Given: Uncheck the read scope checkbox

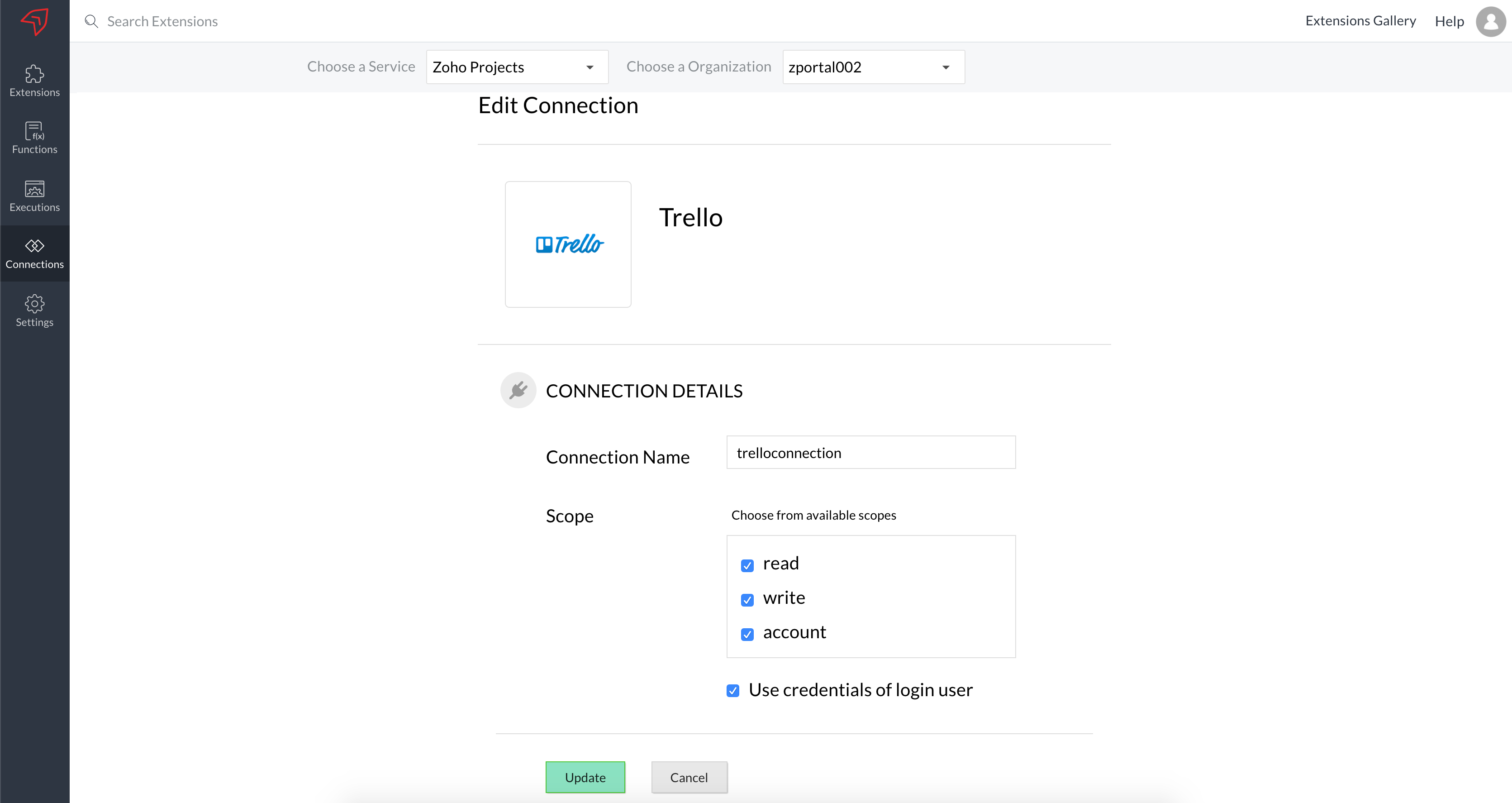Looking at the screenshot, I should pos(747,565).
